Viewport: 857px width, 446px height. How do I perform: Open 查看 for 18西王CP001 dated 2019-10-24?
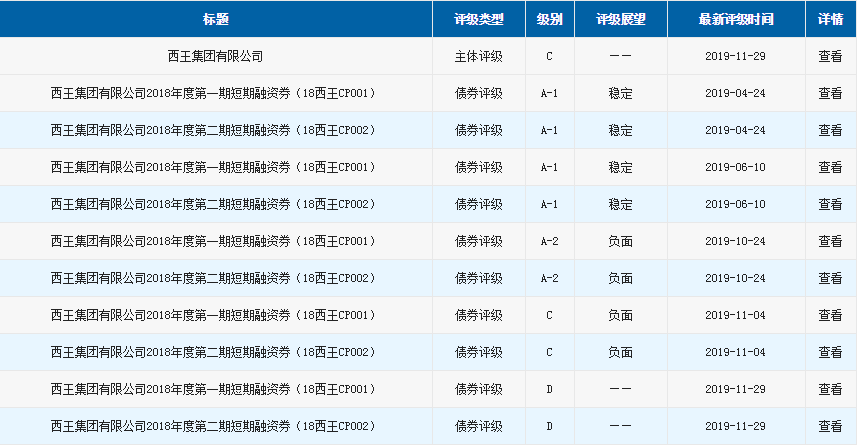coord(830,241)
